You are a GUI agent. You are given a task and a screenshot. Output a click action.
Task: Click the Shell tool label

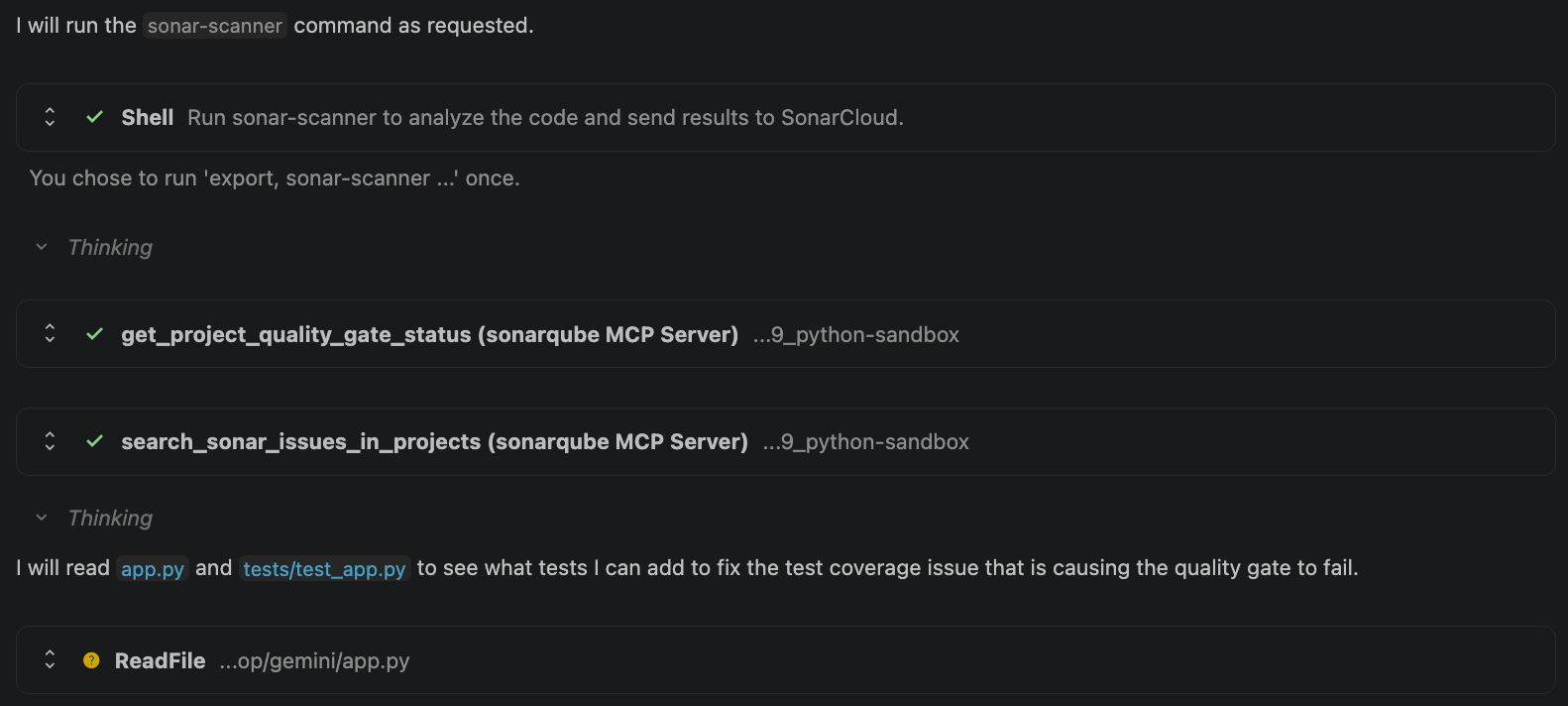click(147, 117)
